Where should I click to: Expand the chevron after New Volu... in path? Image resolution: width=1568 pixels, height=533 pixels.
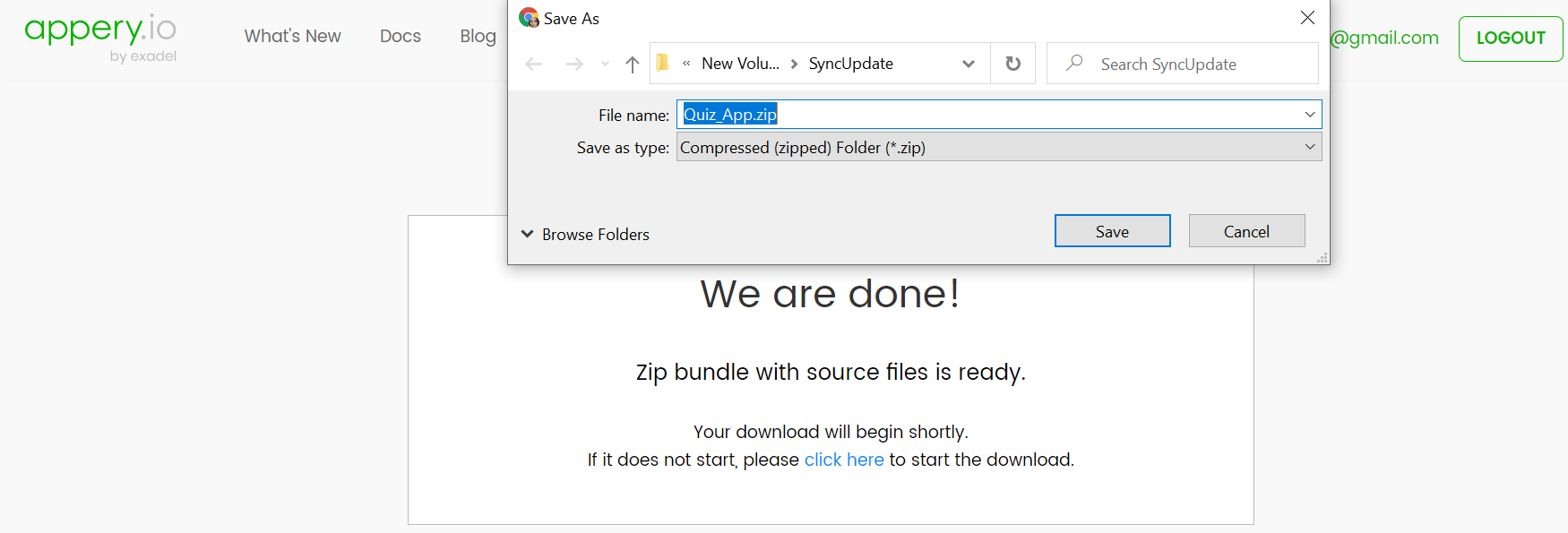(794, 64)
